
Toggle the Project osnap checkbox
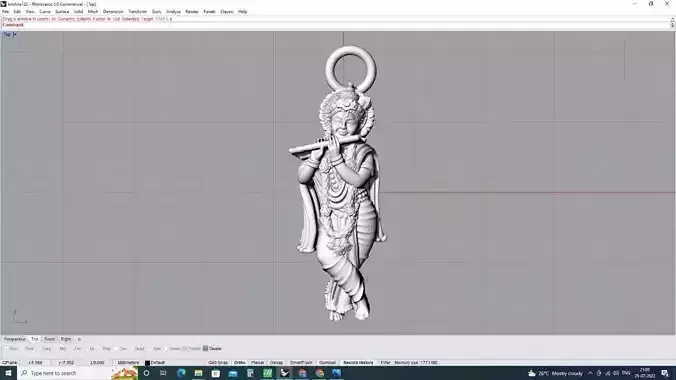(185, 349)
